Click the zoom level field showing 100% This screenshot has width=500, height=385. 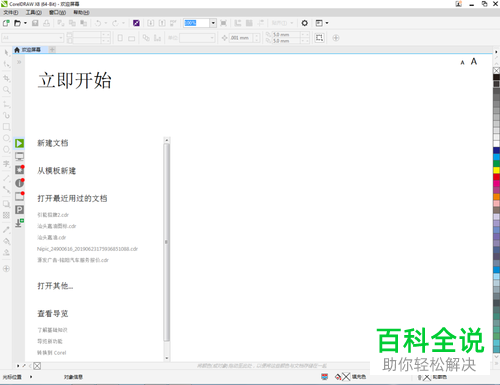point(197,23)
